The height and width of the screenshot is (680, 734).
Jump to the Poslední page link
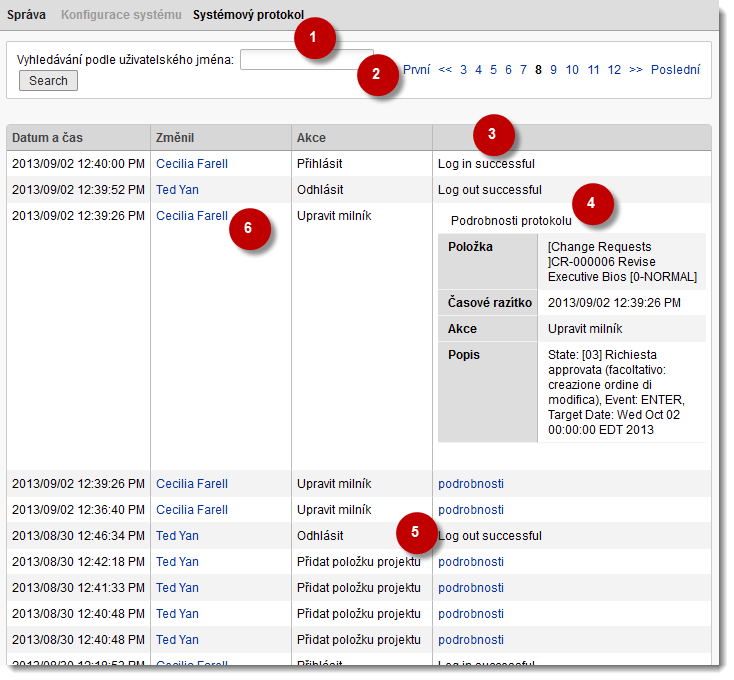click(x=675, y=70)
